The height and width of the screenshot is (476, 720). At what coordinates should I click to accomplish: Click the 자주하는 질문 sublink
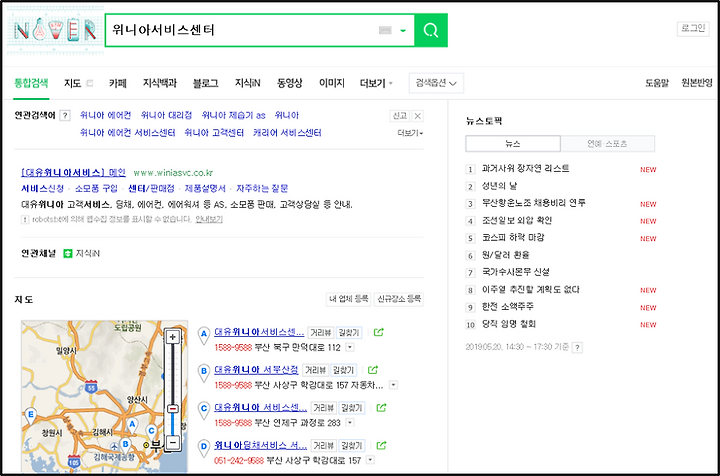(x=262, y=189)
